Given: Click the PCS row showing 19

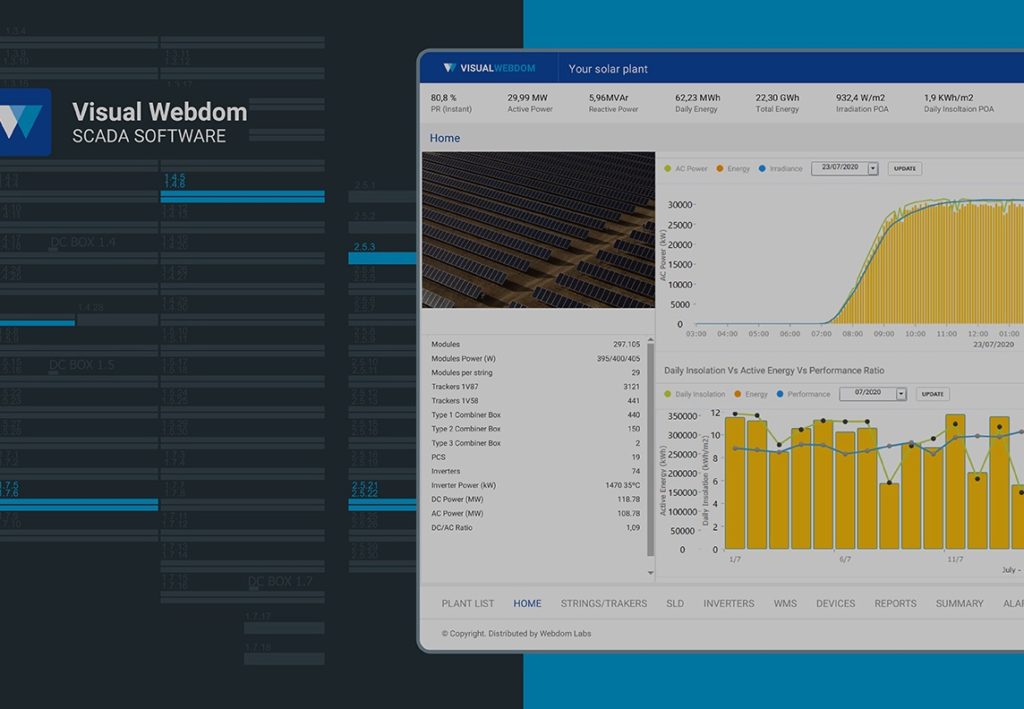Looking at the screenshot, I should (536, 457).
